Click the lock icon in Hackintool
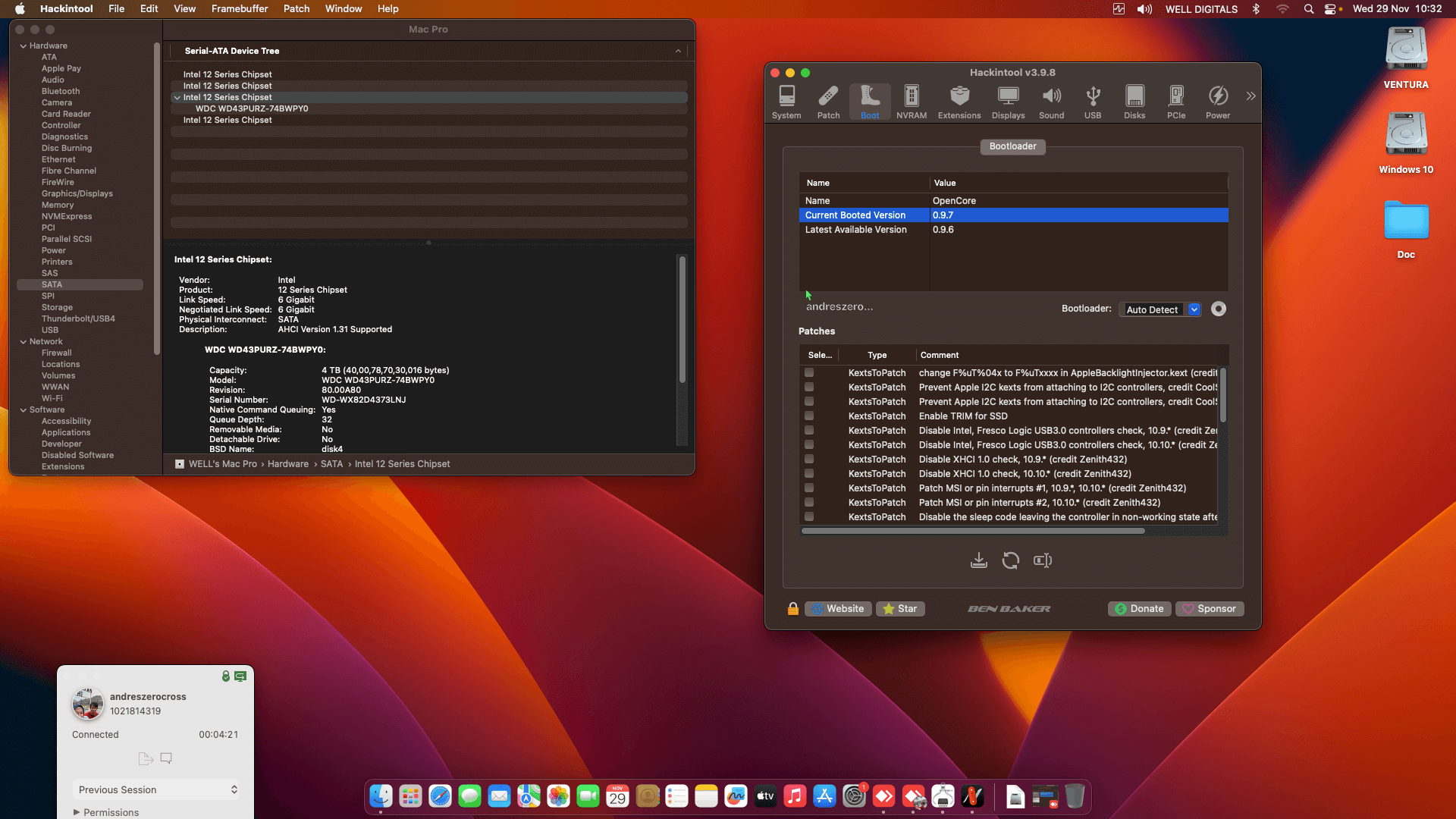Viewport: 1456px width, 819px height. [x=792, y=609]
